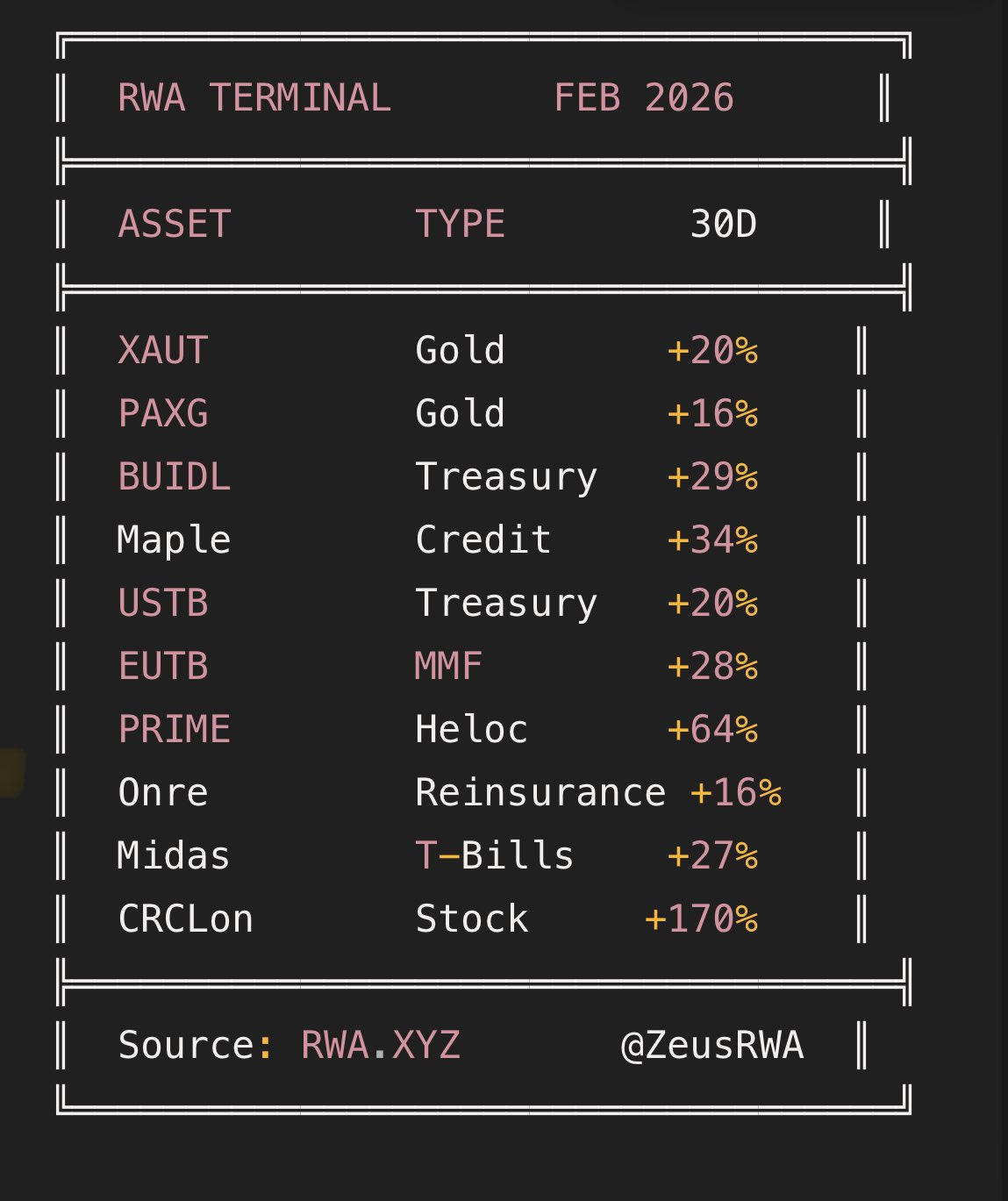This screenshot has height=1201, width=1008.
Task: Click the RWA TERMINAL title text
Action: click(254, 97)
